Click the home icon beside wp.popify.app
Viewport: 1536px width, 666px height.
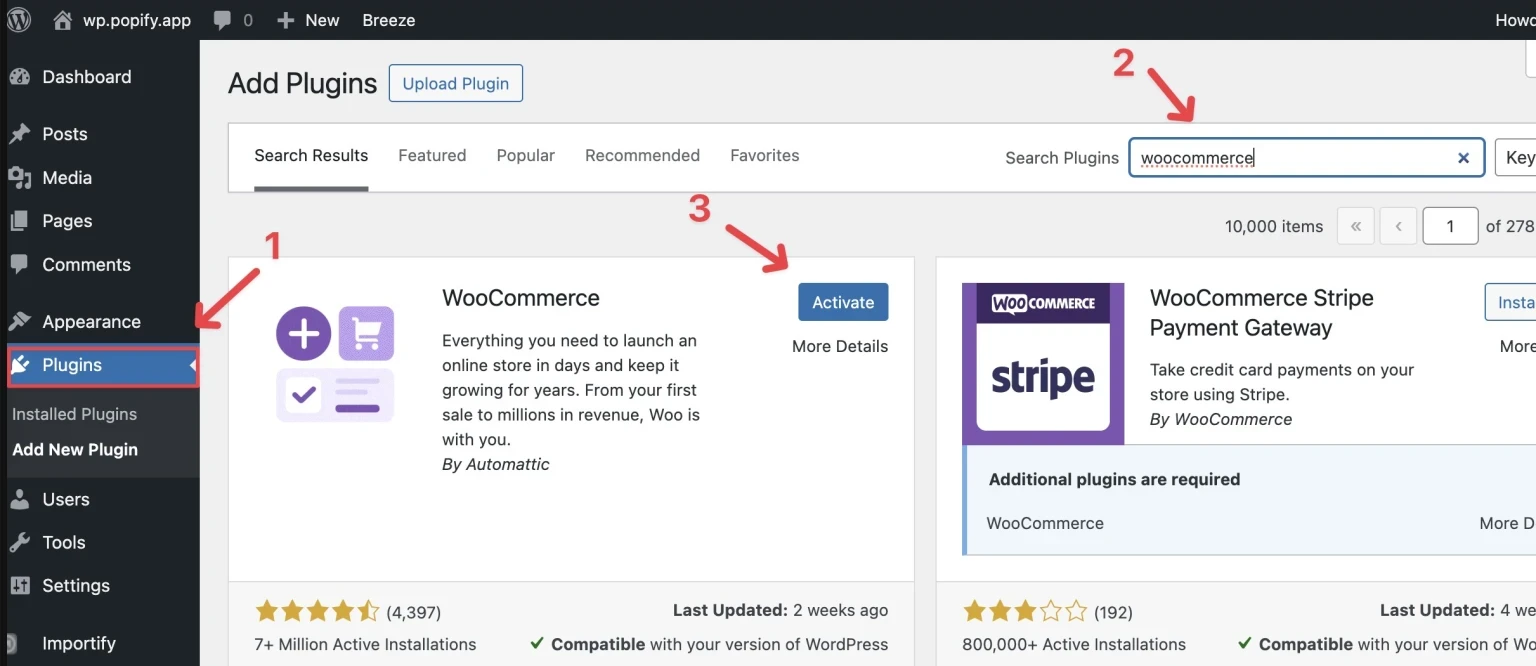click(63, 20)
